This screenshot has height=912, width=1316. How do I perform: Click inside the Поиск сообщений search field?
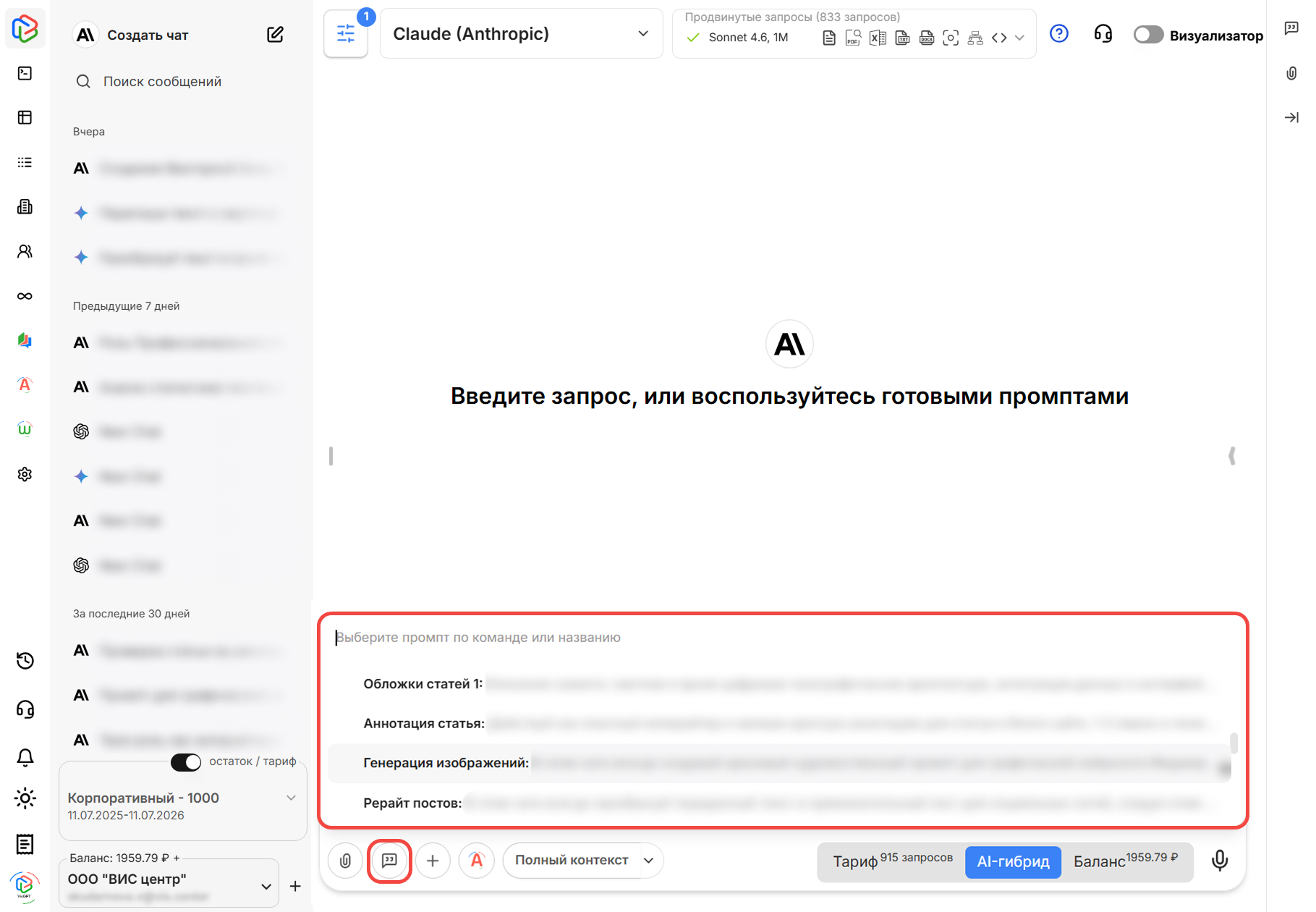163,81
